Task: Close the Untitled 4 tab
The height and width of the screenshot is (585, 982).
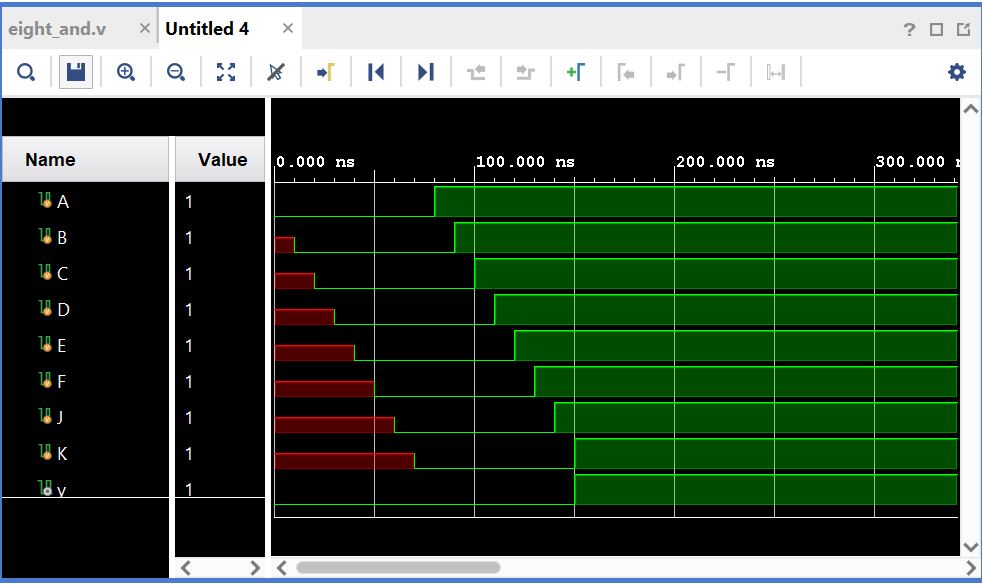Action: [x=288, y=28]
